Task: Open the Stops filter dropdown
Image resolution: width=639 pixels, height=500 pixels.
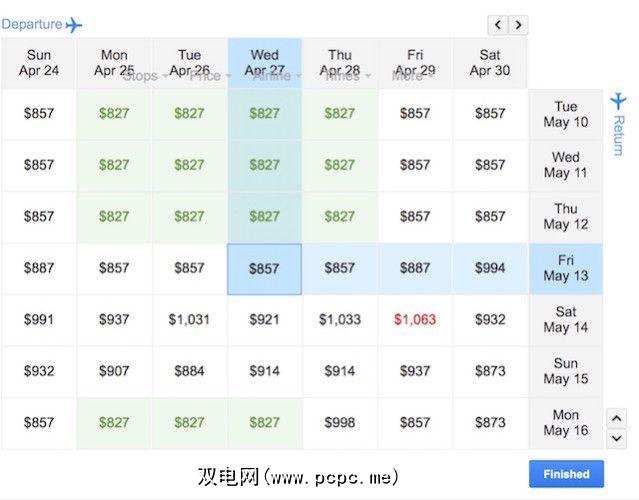Action: point(144,77)
